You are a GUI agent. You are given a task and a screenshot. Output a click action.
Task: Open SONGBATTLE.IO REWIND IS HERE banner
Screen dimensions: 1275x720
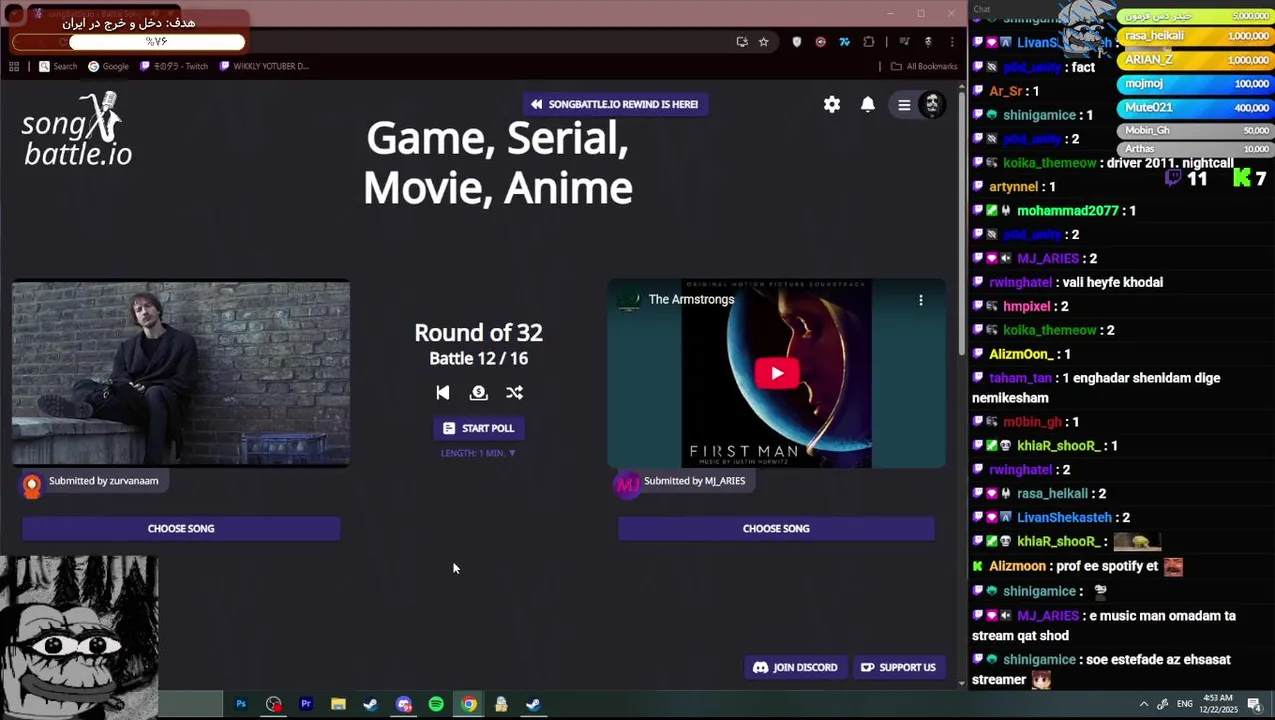tap(615, 104)
